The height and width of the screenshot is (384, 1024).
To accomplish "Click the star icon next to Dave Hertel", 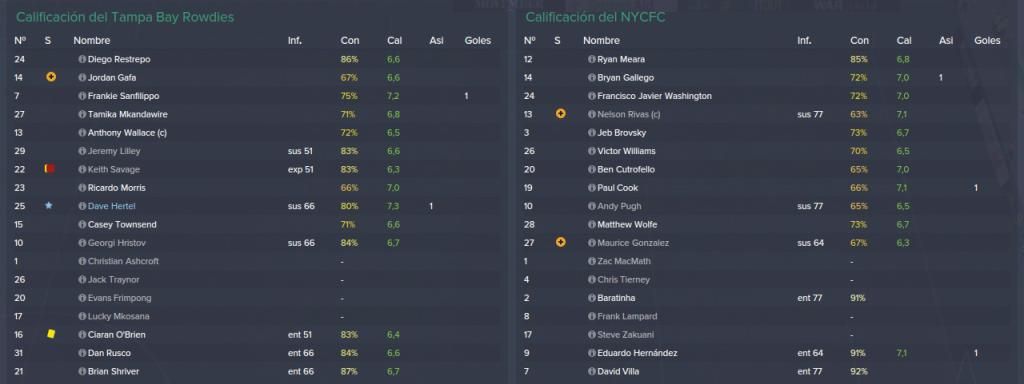I will point(49,206).
